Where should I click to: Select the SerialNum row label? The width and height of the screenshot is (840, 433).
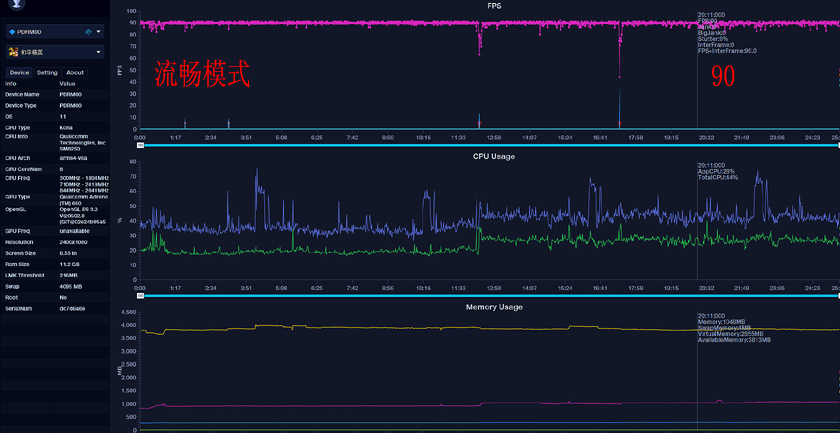18,308
